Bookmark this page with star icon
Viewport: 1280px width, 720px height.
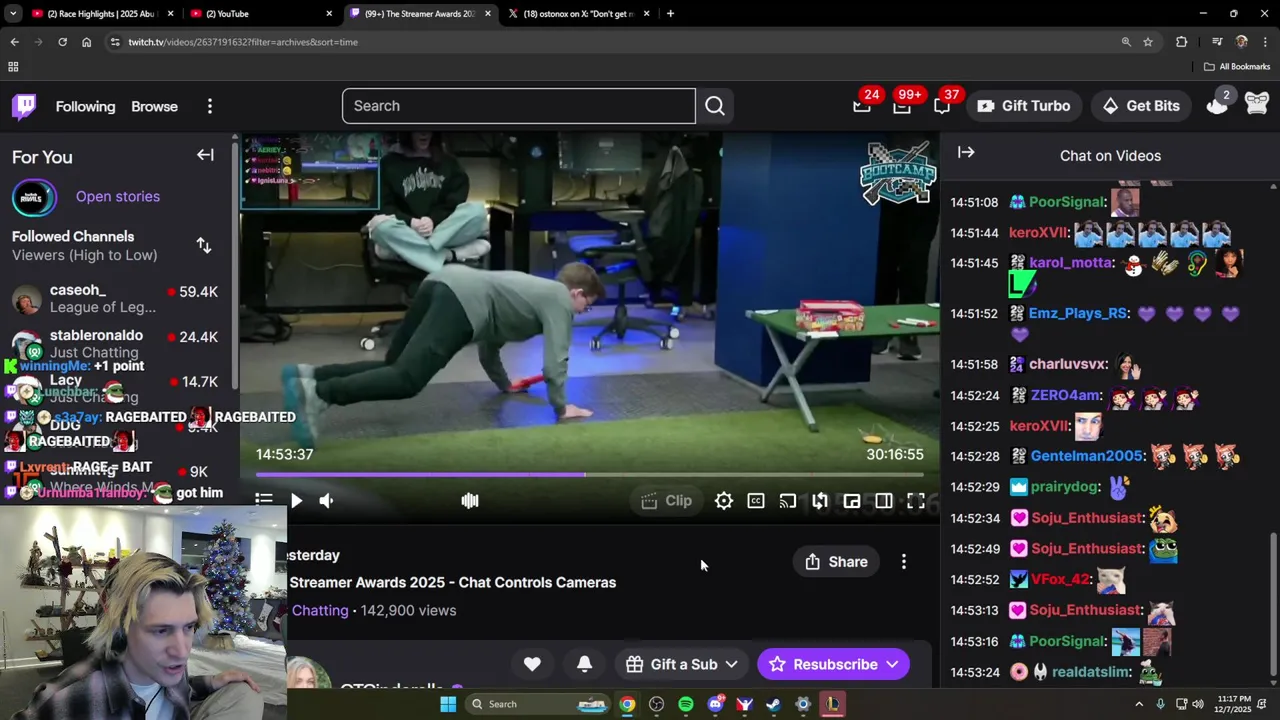pyautogui.click(x=1148, y=42)
